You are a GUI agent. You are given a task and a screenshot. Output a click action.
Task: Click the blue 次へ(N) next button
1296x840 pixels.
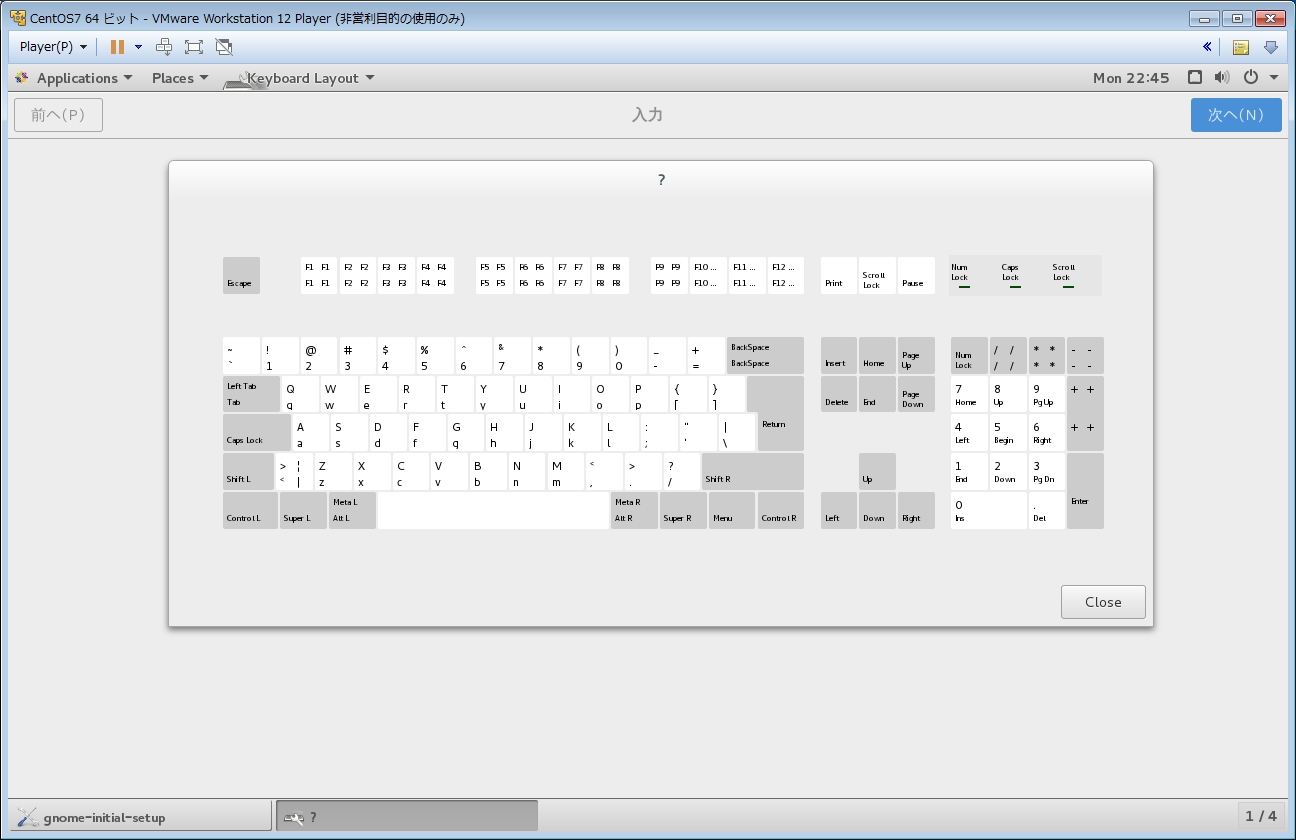coord(1235,115)
